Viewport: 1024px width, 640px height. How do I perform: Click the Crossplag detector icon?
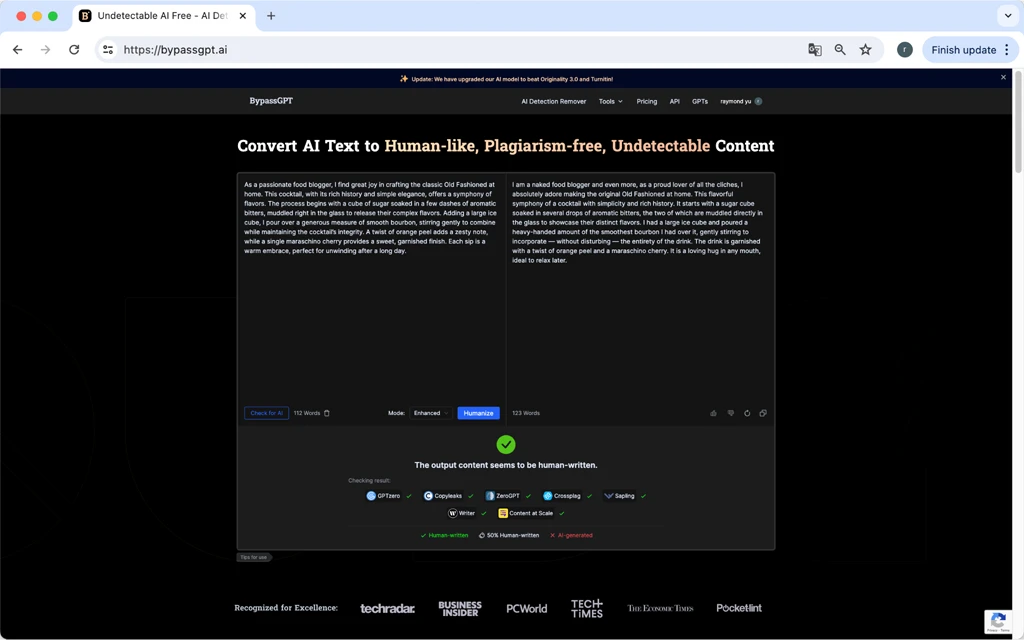[x=547, y=496]
